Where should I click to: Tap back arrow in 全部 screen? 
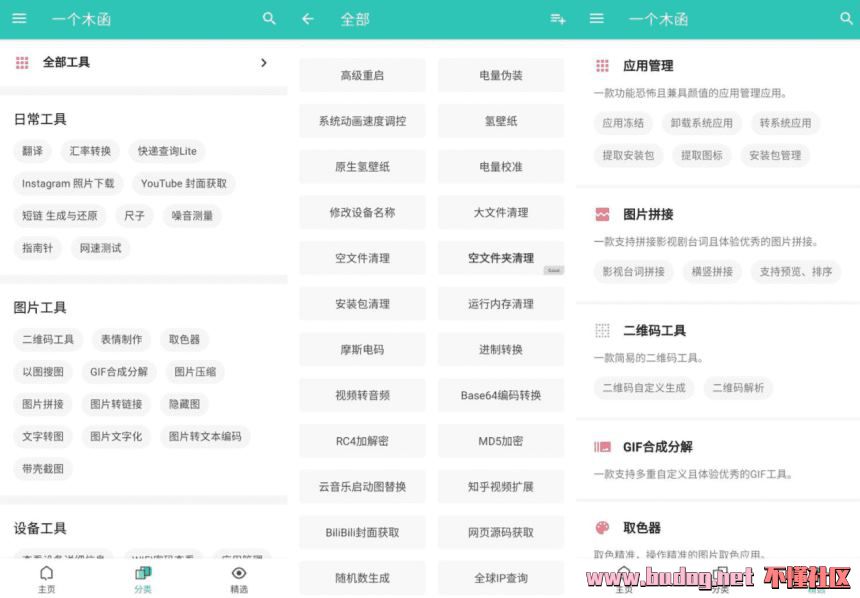(308, 19)
